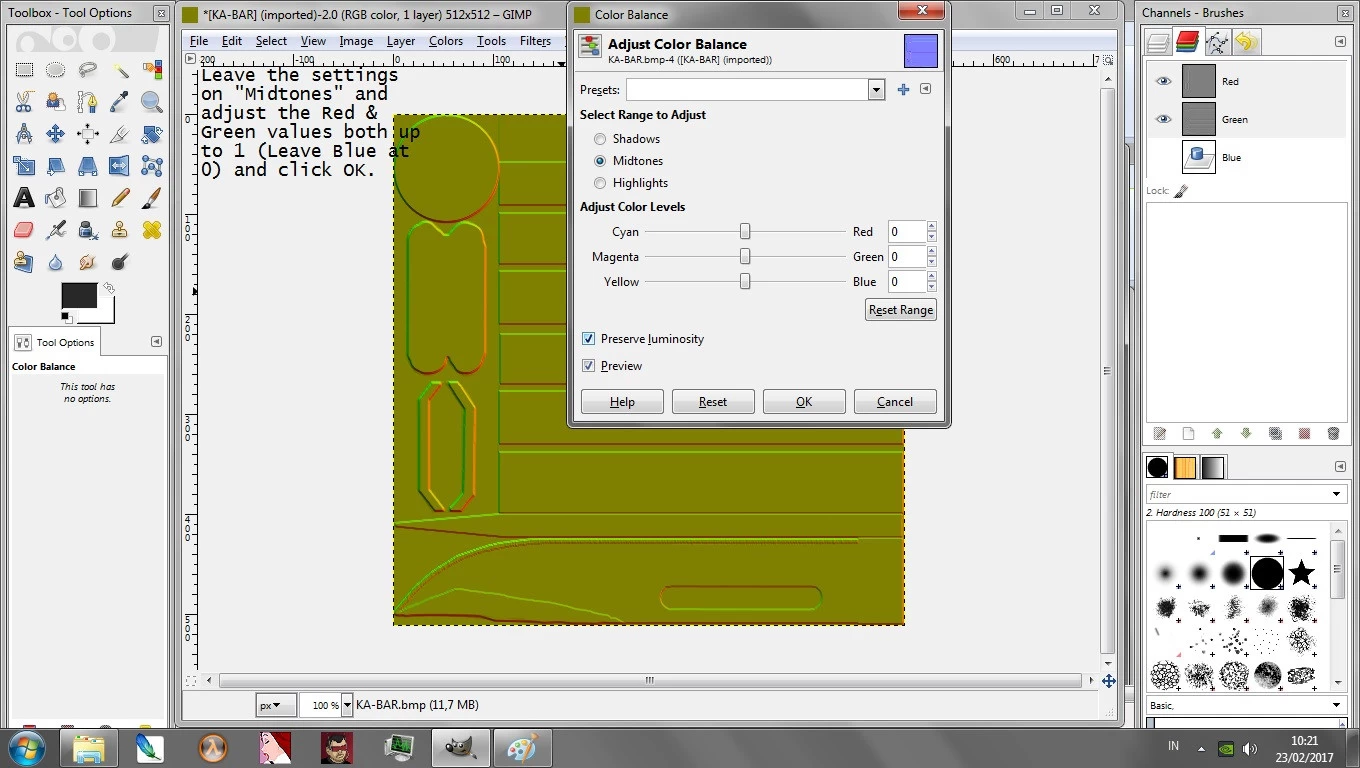This screenshot has width=1360, height=768.
Task: Select the Select by Color tool
Action: (x=152, y=70)
